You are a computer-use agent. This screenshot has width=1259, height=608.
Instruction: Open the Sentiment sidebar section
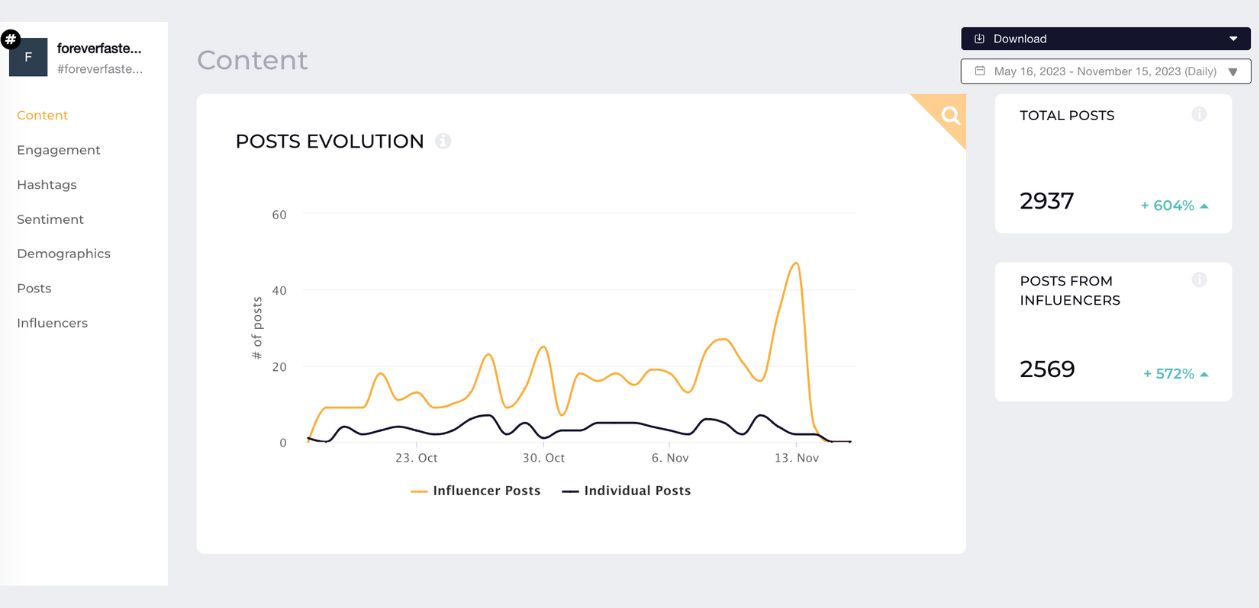tap(50, 219)
